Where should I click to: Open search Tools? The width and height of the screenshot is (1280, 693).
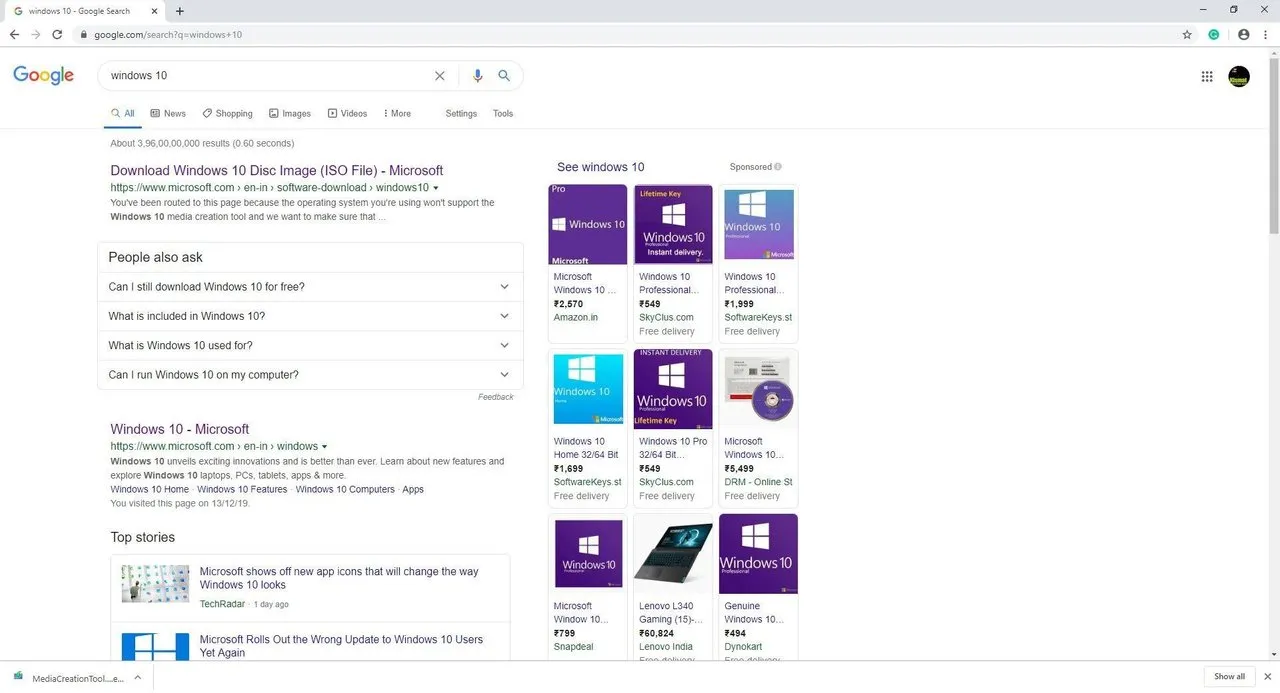pos(503,113)
